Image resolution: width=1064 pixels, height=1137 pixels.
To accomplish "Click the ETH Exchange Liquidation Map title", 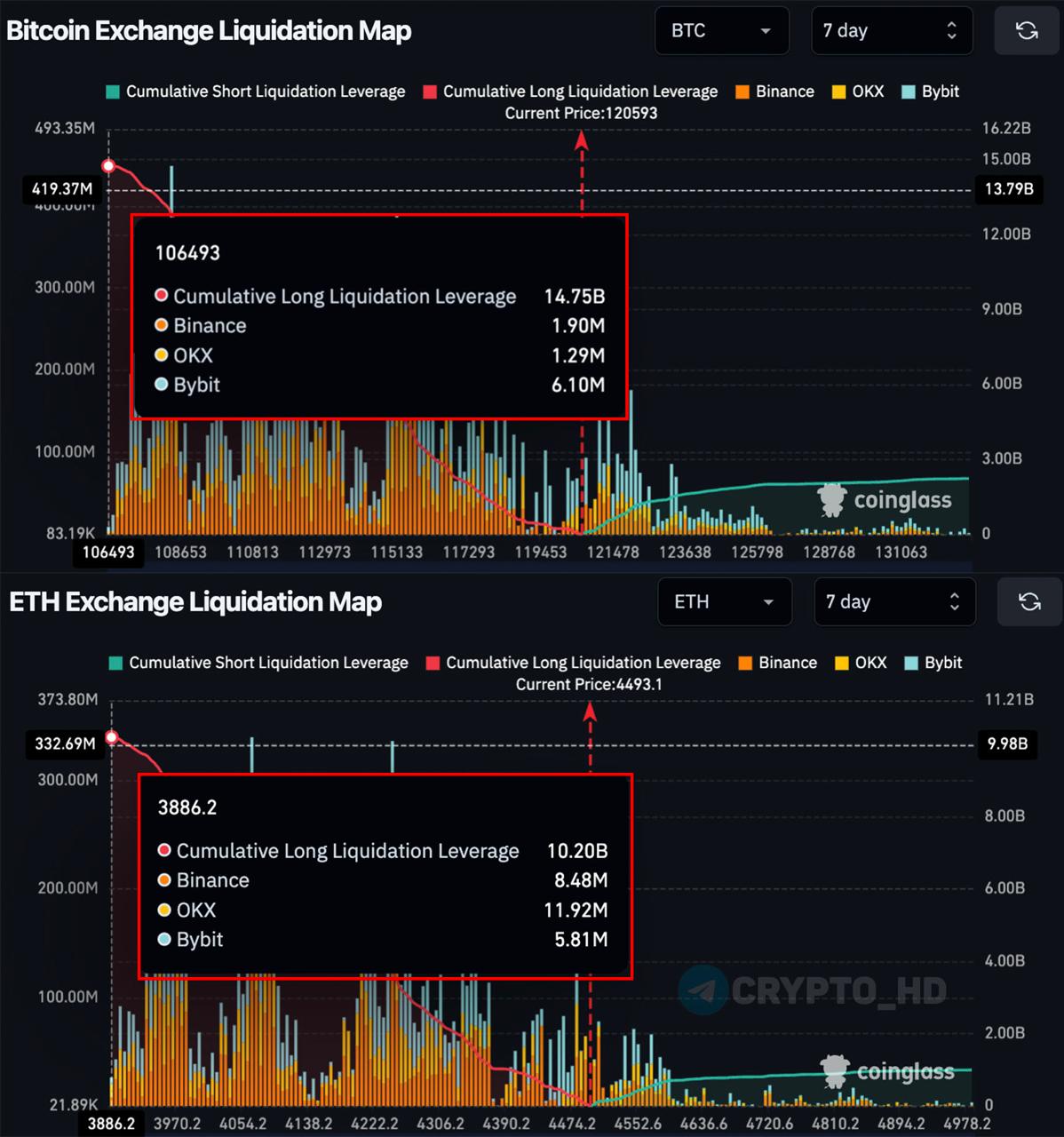I will (195, 602).
